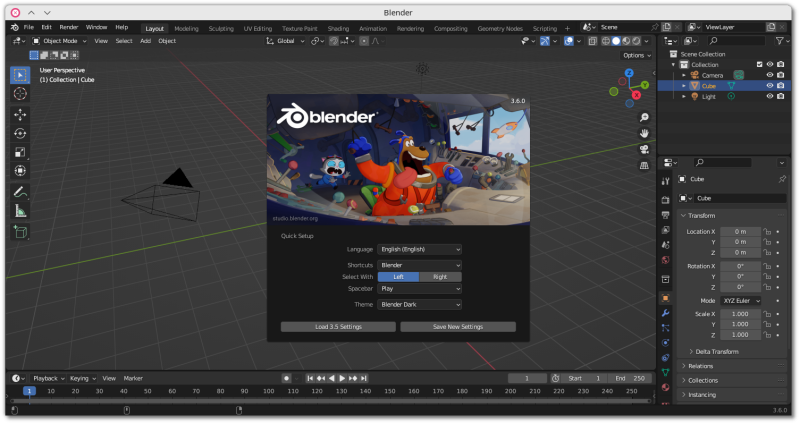Click the blue Z axis gizmo
Image resolution: width=800 pixels, height=424 pixels.
(x=629, y=73)
